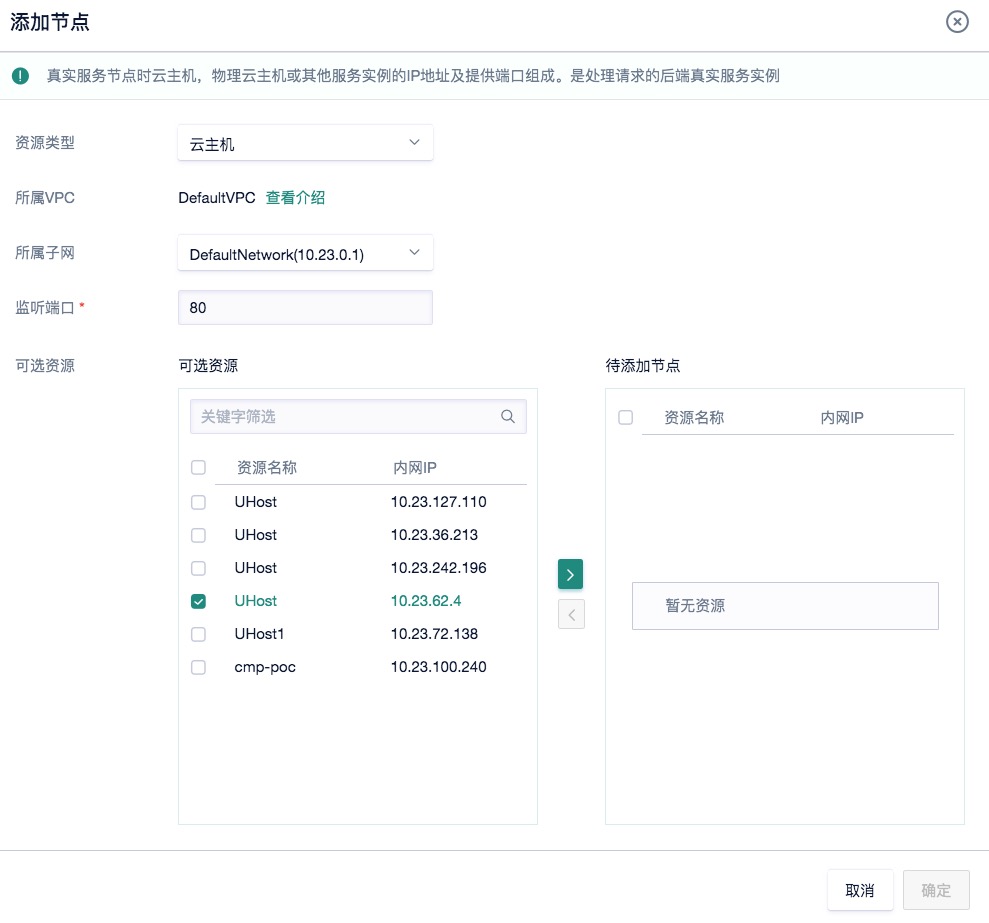Toggle select-all checkbox in 待添加节点 header
Image resolution: width=989 pixels, height=923 pixels.
626,417
